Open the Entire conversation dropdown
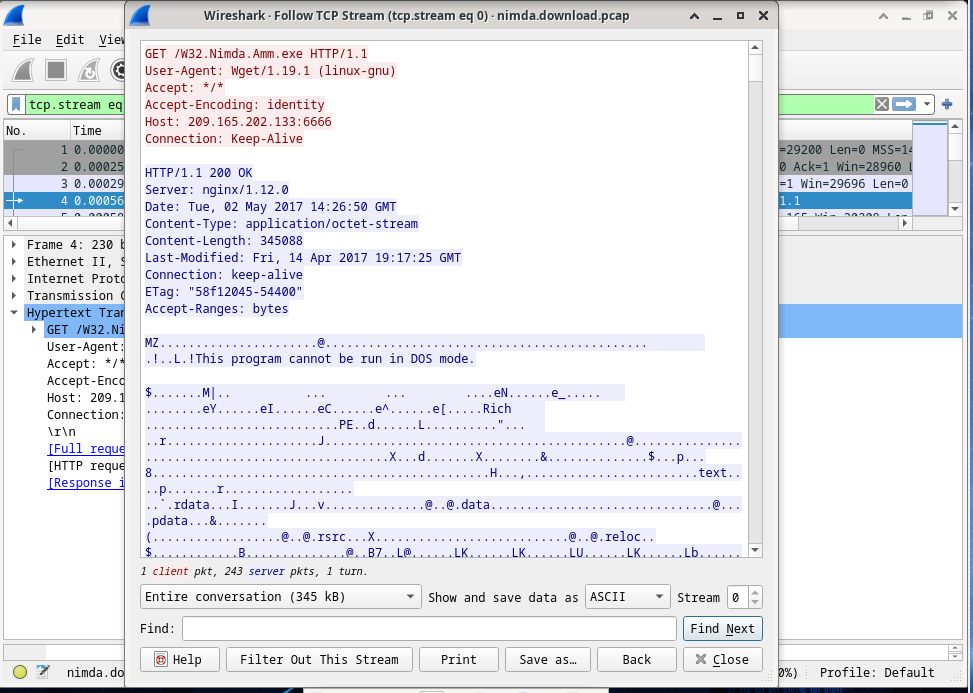 pos(280,597)
